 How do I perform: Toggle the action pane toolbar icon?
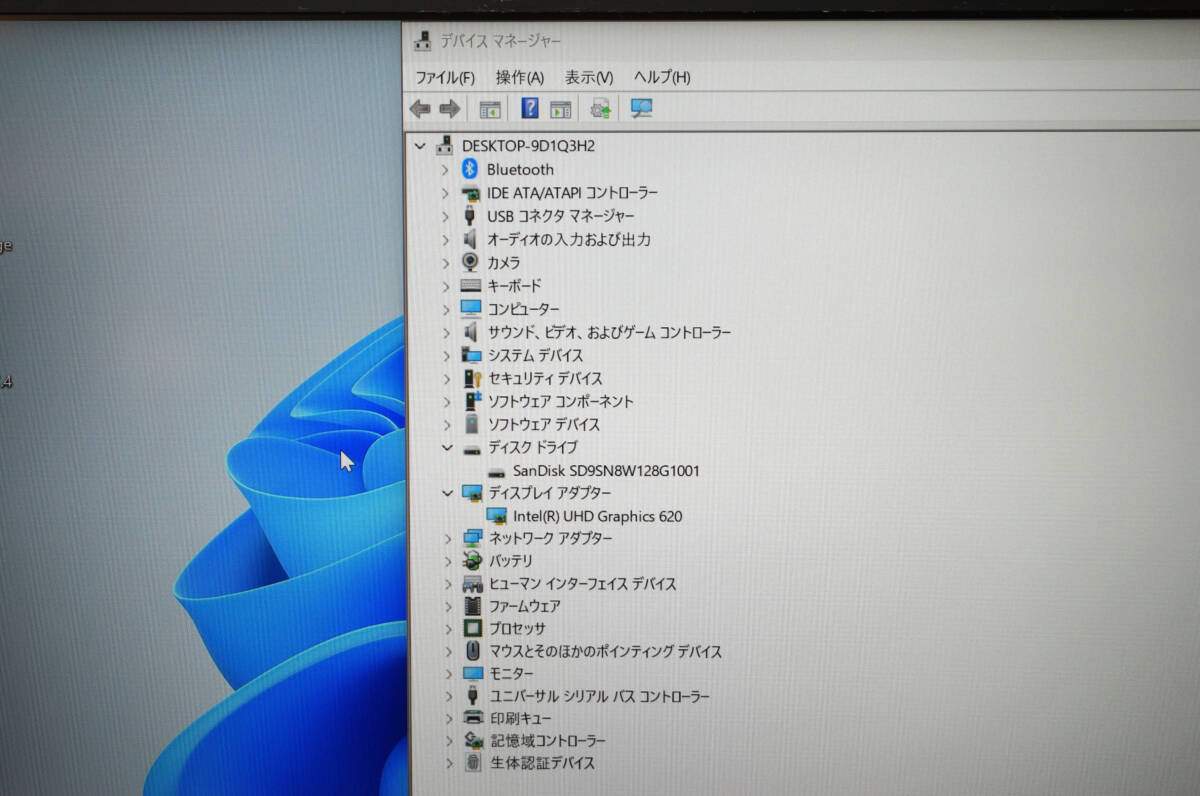(x=560, y=108)
